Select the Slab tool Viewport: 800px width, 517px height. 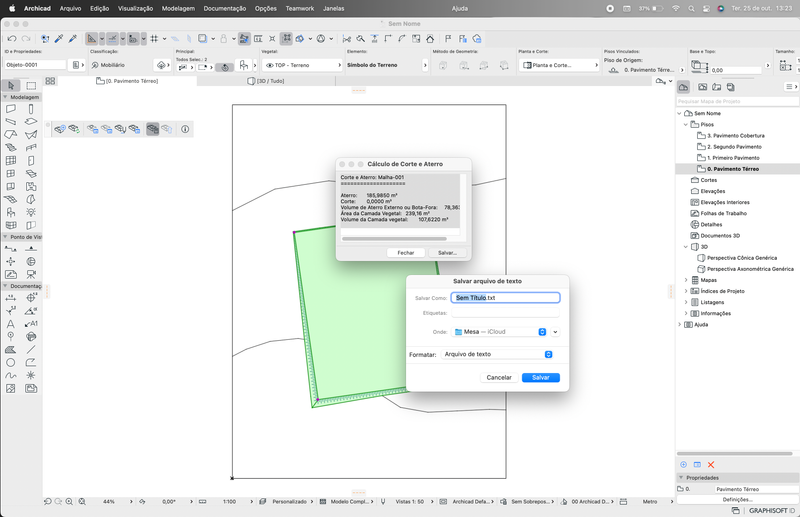pos(31,121)
